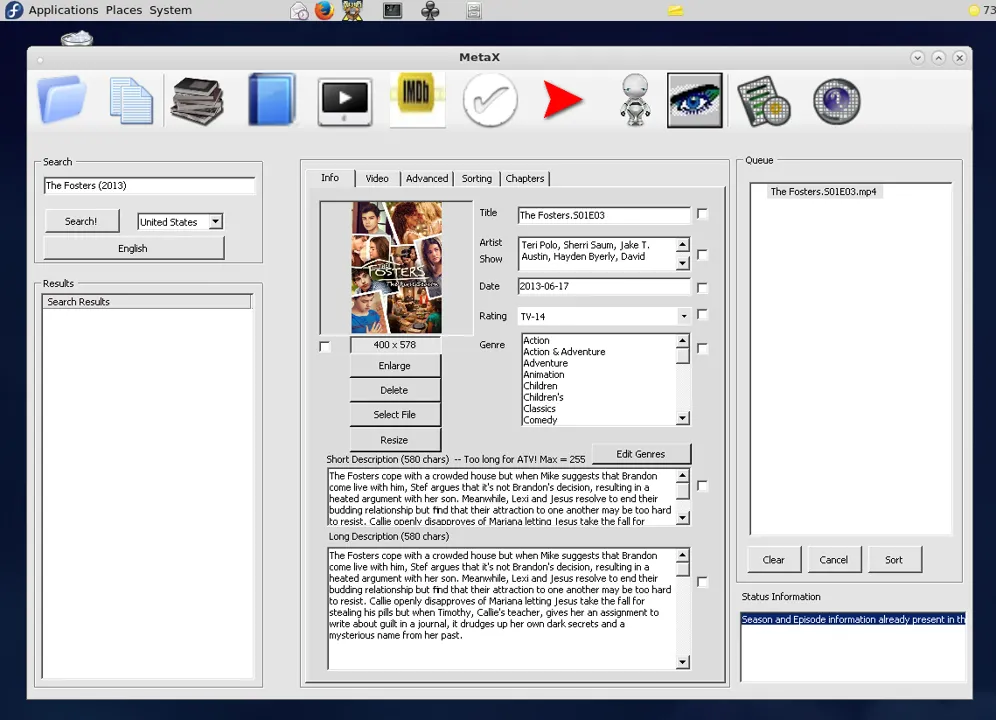Switch to the Sorting tab
The image size is (996, 720).
[x=476, y=179]
